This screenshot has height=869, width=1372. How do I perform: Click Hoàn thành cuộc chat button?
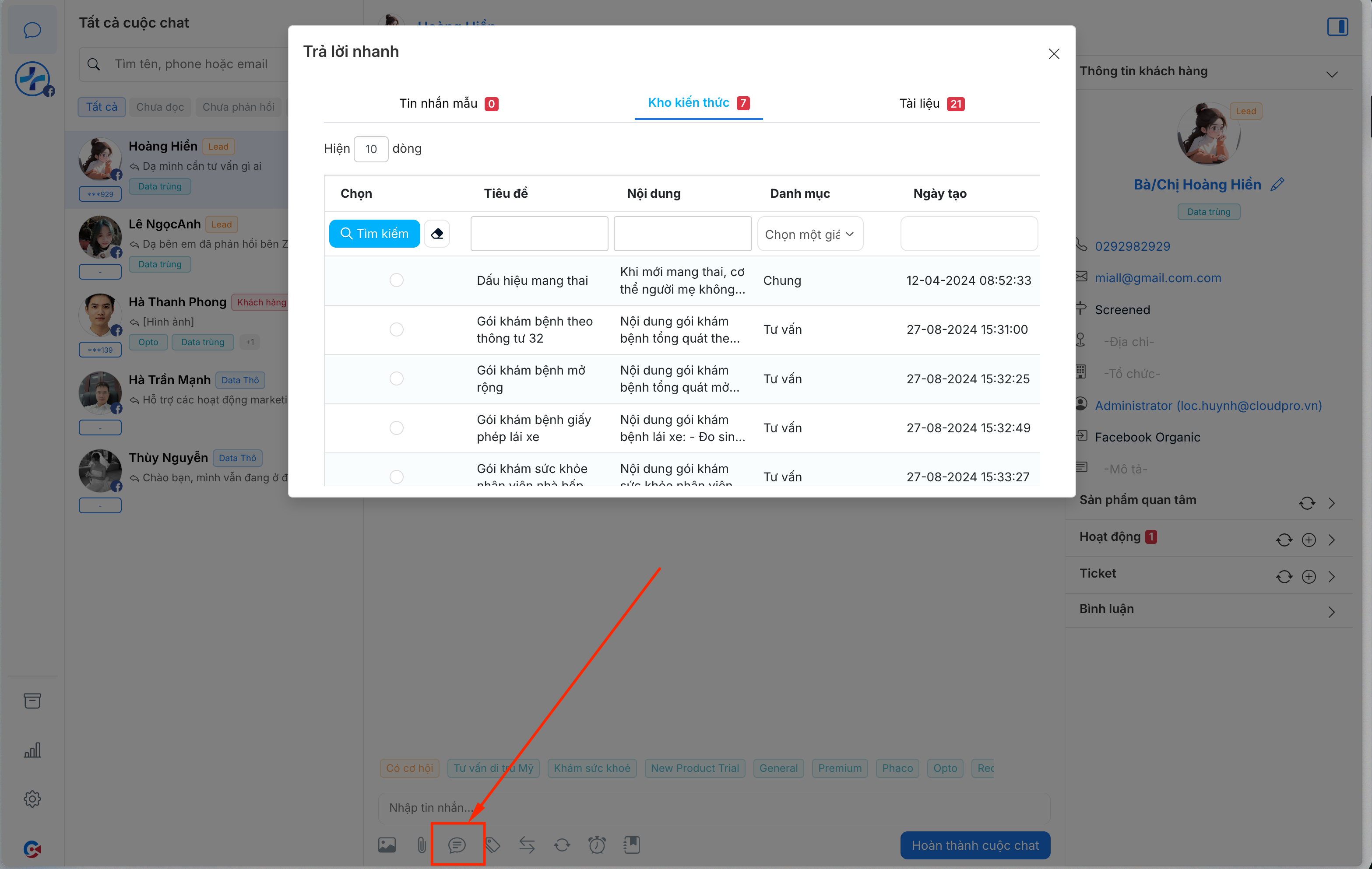click(975, 846)
